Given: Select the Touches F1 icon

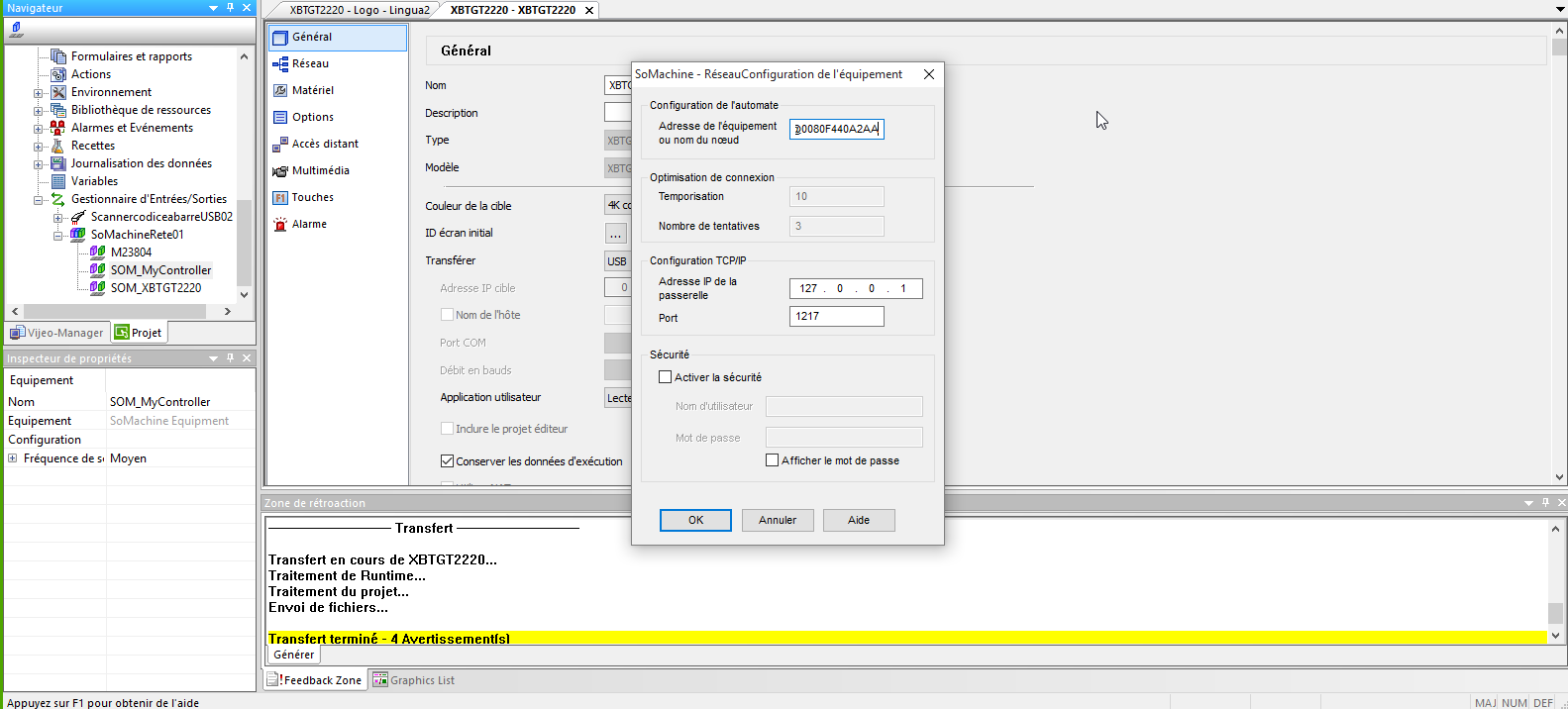Looking at the screenshot, I should click(x=280, y=198).
